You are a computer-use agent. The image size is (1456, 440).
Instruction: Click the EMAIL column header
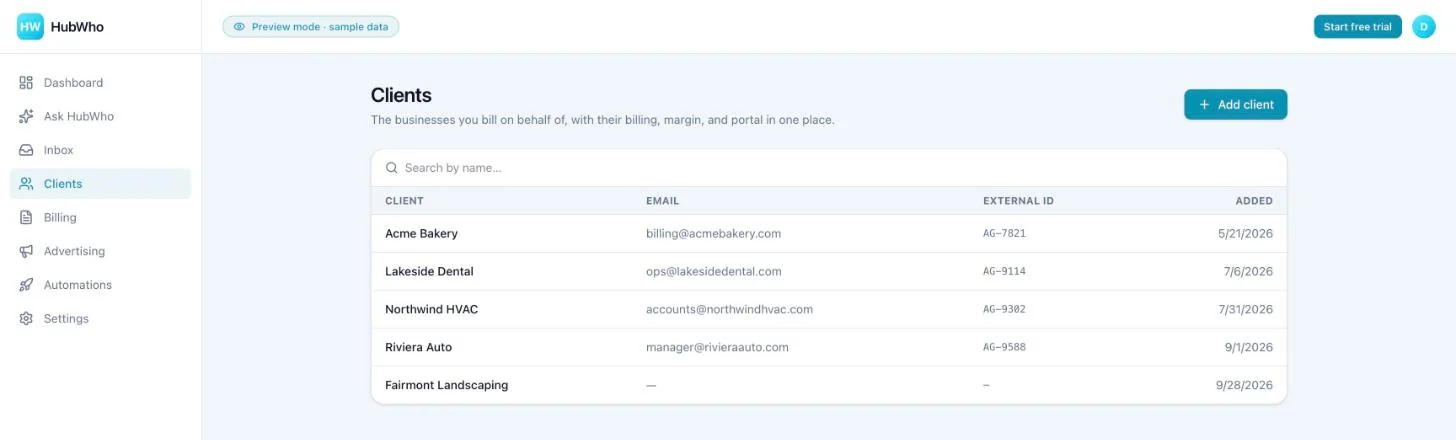[662, 201]
